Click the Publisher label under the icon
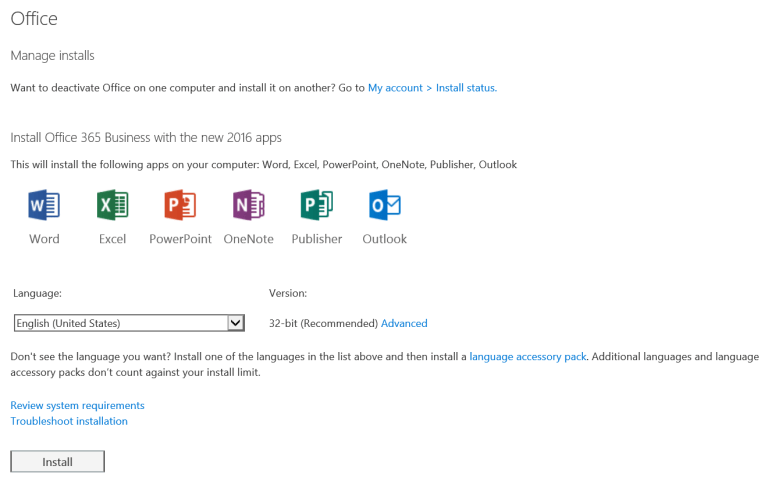The image size is (768, 480). pos(316,239)
